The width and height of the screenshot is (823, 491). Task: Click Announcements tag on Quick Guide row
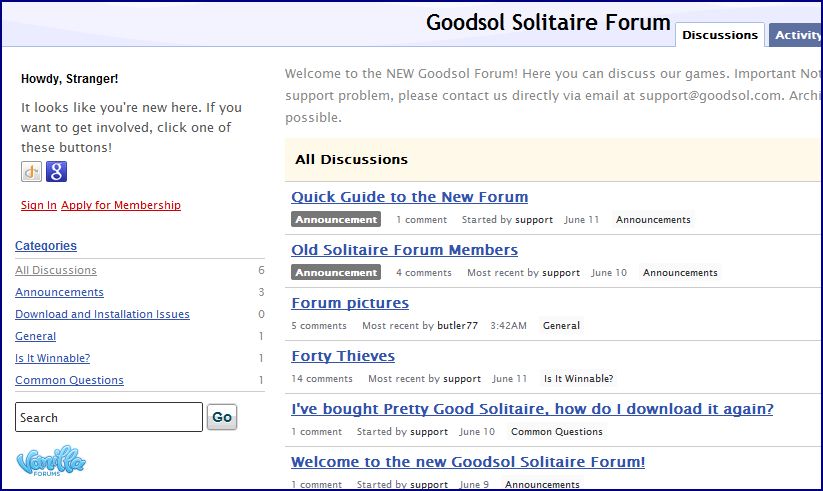[653, 220]
